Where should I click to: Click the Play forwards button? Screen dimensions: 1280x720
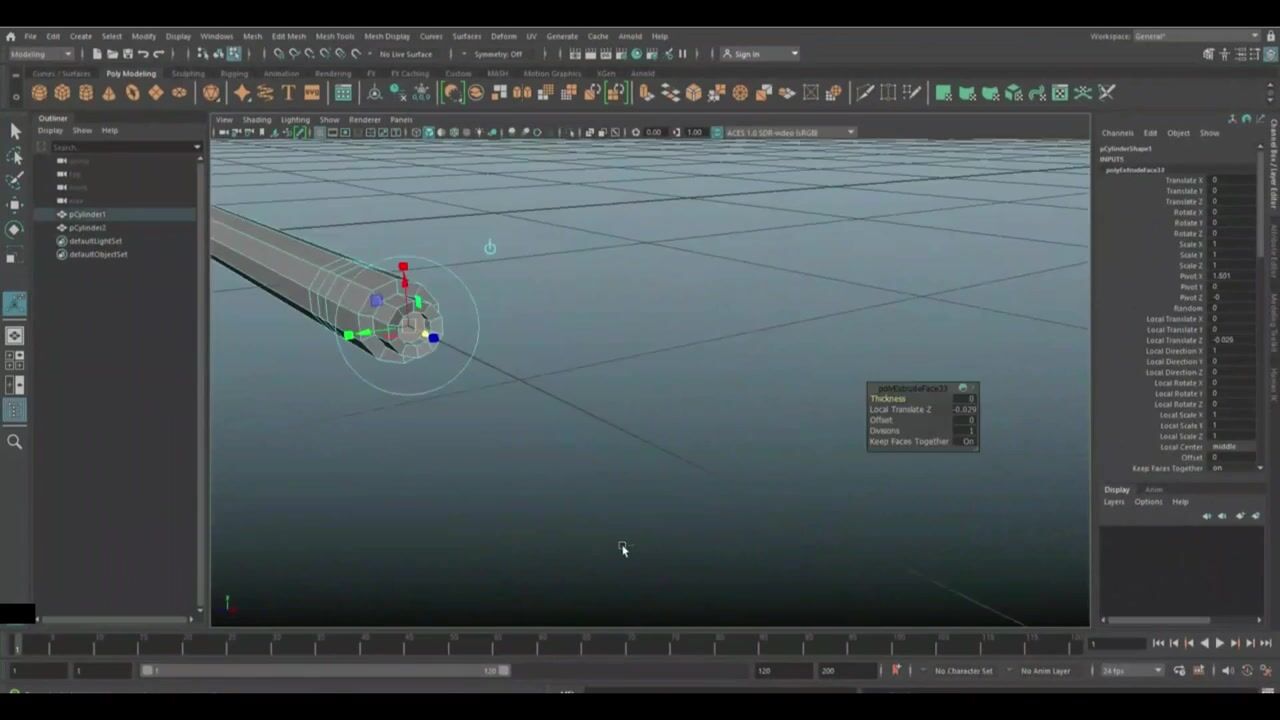tap(1219, 643)
